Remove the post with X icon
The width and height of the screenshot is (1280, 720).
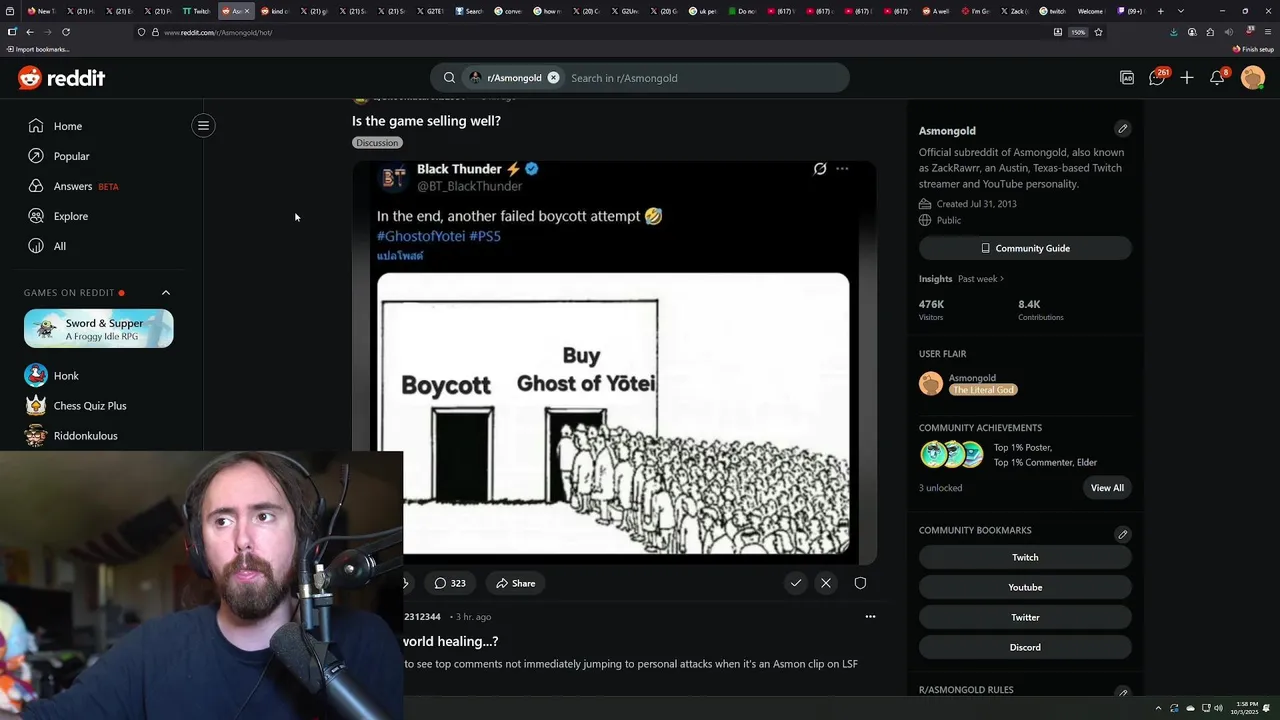[826, 583]
